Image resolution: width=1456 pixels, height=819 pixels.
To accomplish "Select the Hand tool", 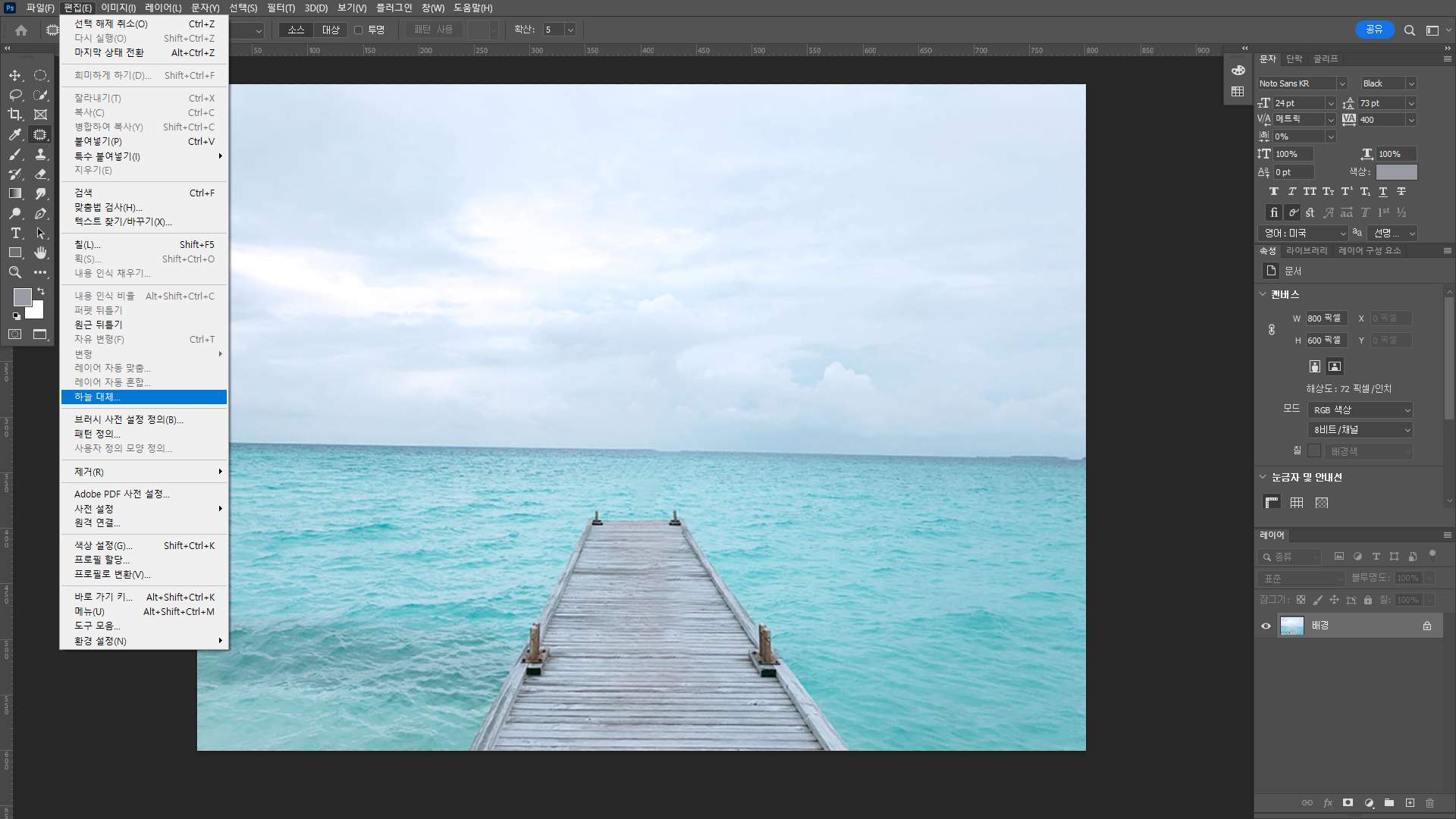I will pyautogui.click(x=41, y=253).
